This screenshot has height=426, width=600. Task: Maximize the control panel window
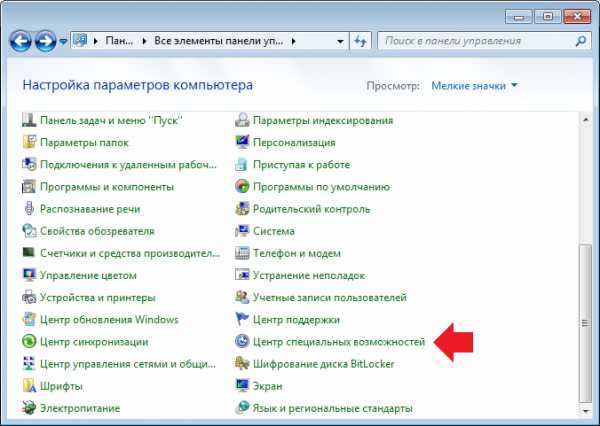pos(548,17)
